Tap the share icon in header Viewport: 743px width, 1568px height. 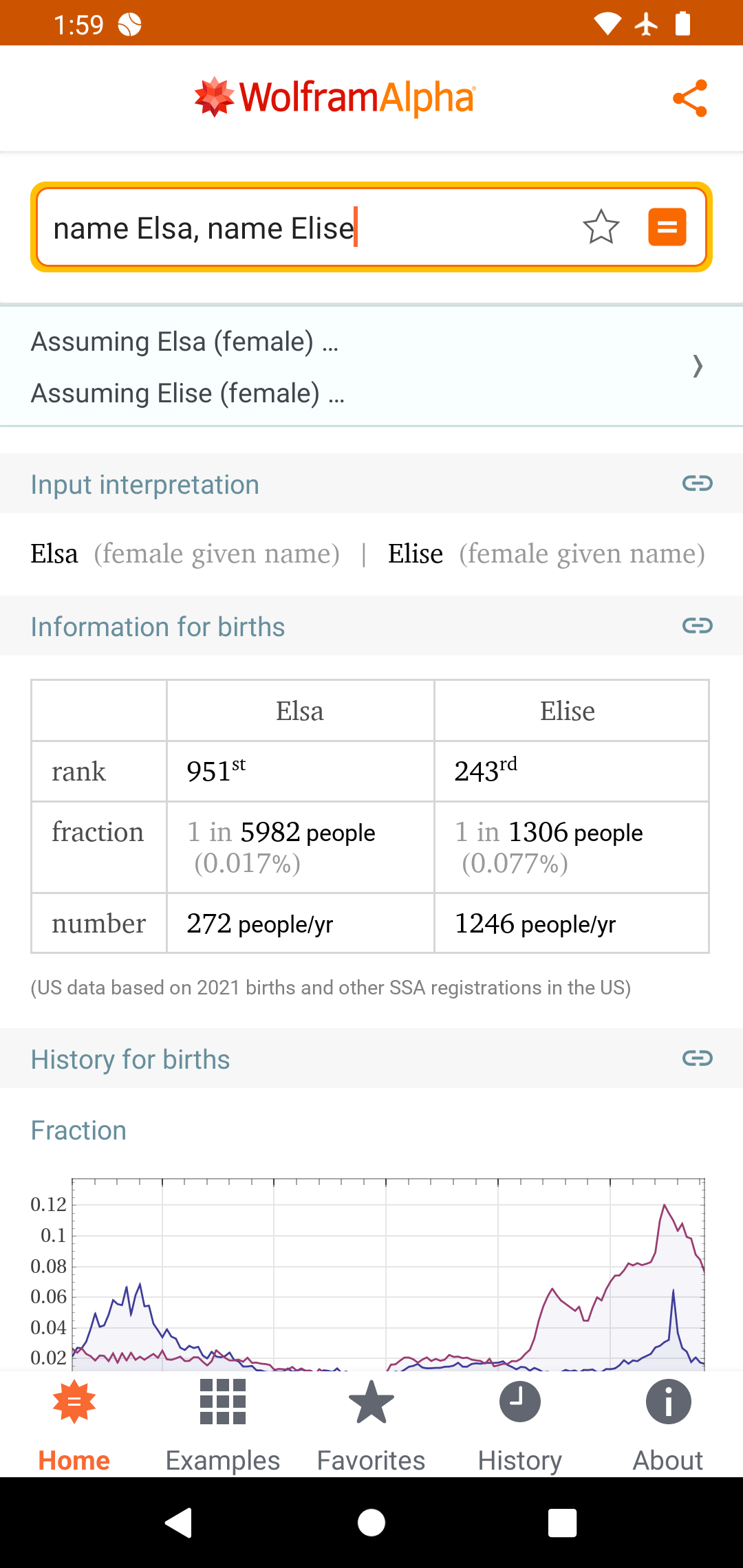click(x=690, y=98)
